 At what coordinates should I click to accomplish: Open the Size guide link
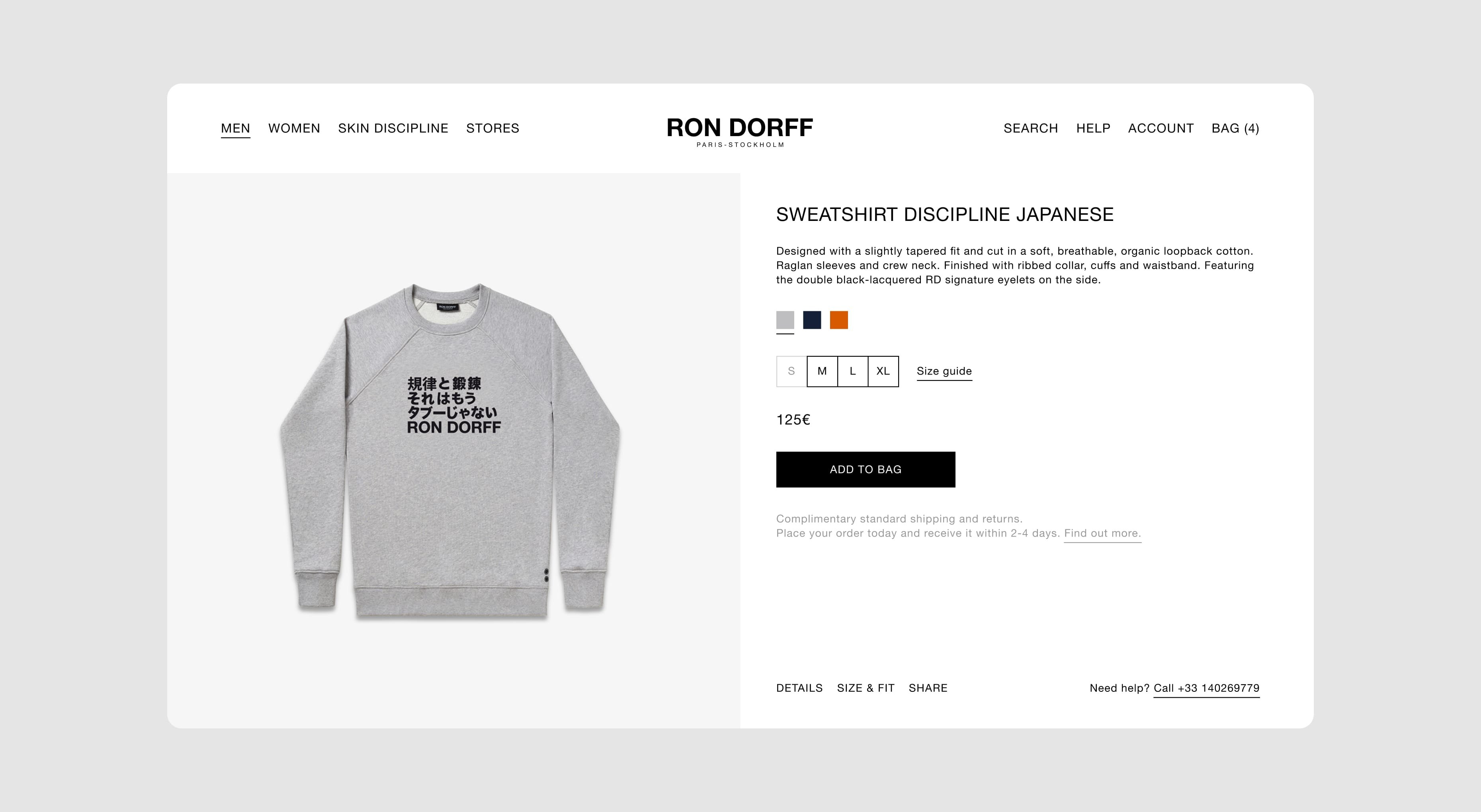click(x=944, y=371)
